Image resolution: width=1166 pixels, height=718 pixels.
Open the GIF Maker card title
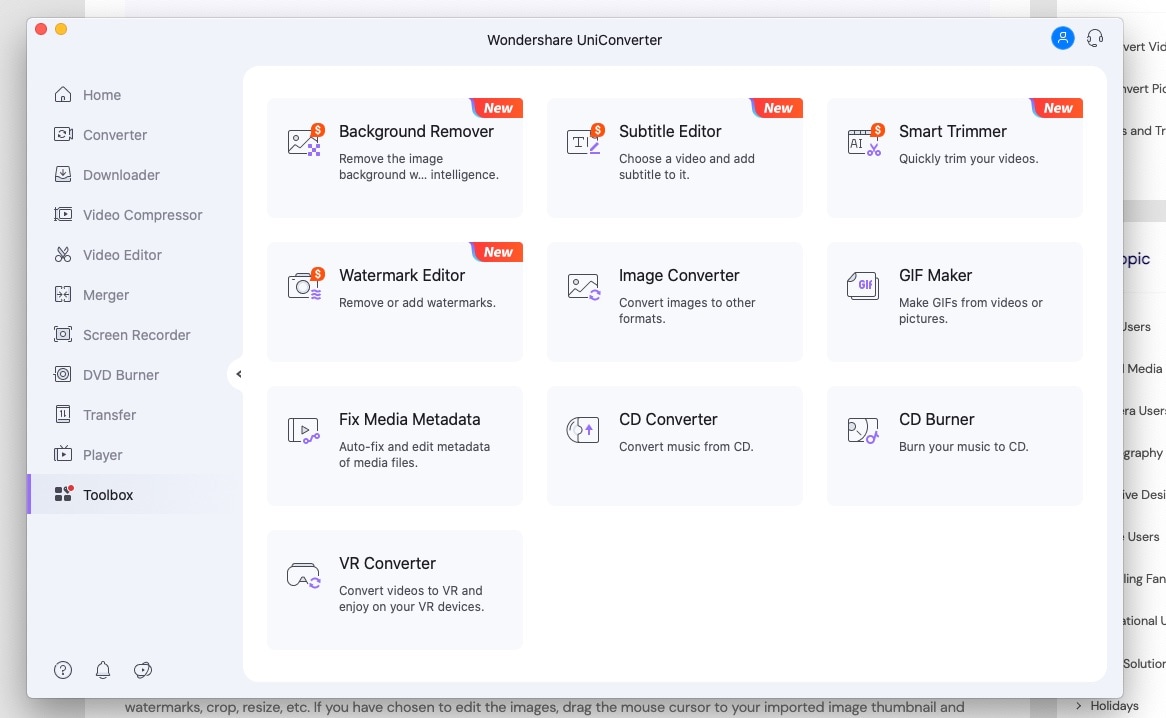click(935, 276)
